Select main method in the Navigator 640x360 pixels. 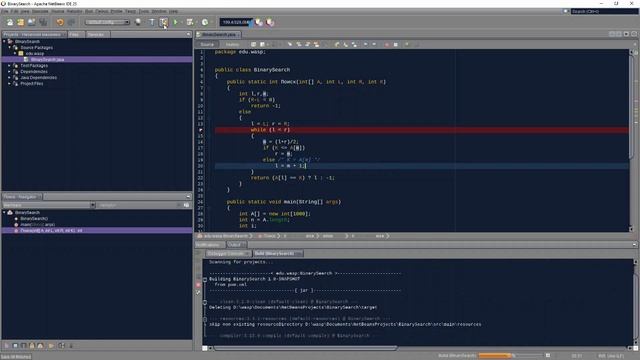37,224
